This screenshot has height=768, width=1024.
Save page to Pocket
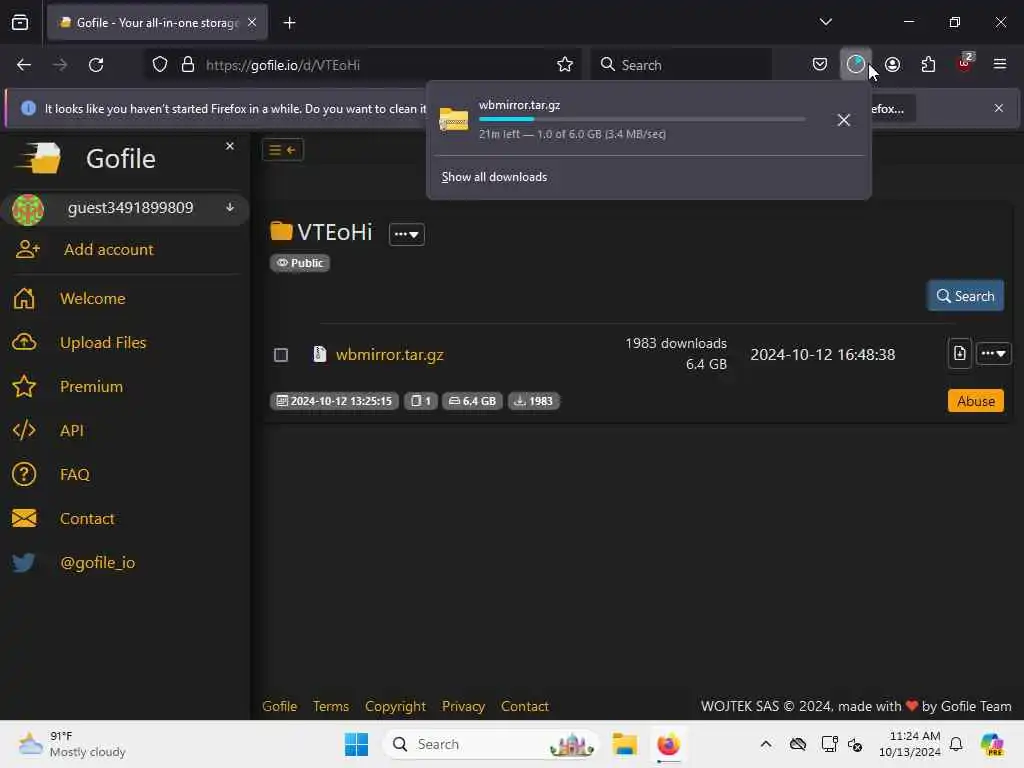820,65
